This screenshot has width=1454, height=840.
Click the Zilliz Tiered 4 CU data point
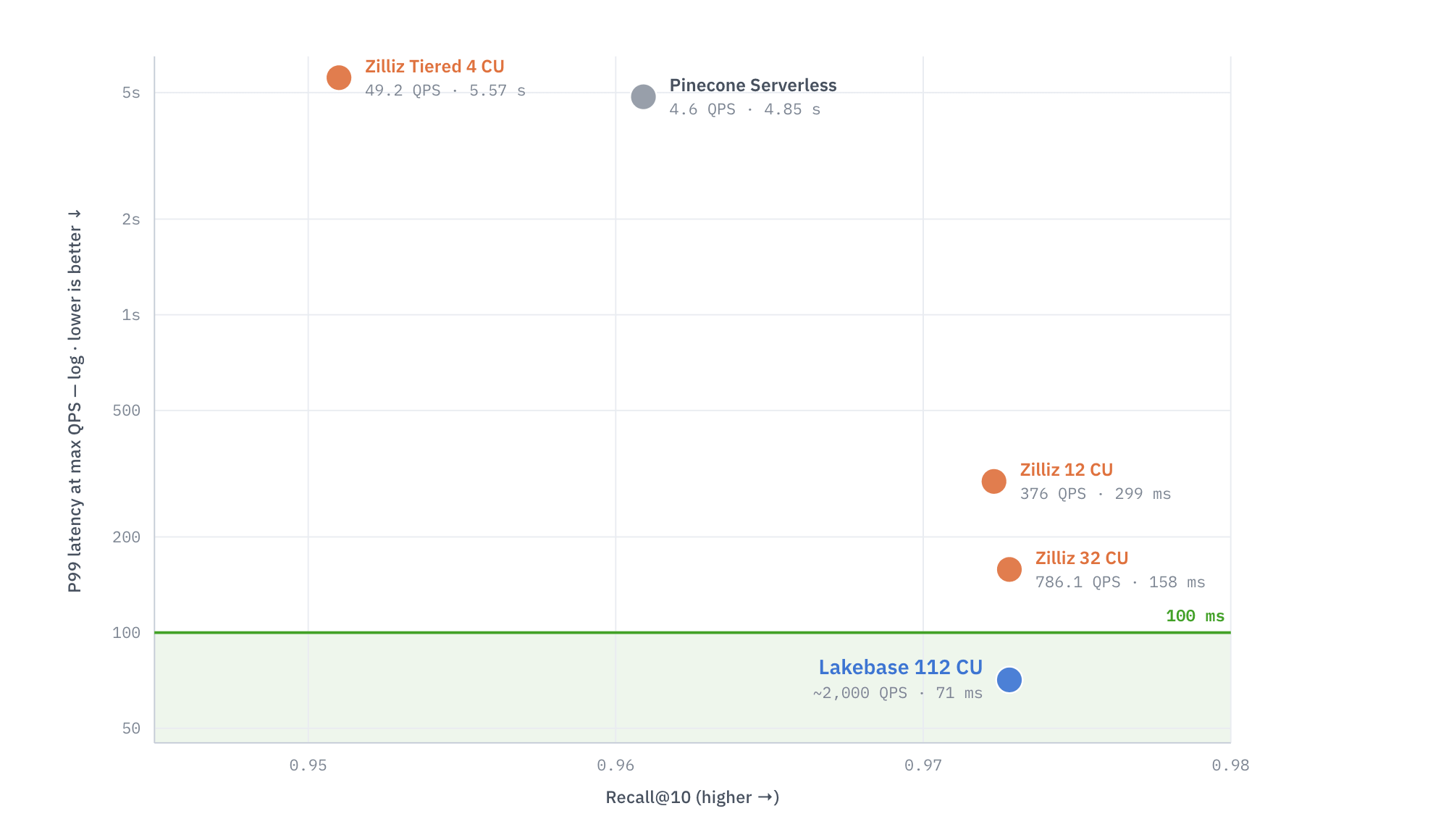click(339, 77)
